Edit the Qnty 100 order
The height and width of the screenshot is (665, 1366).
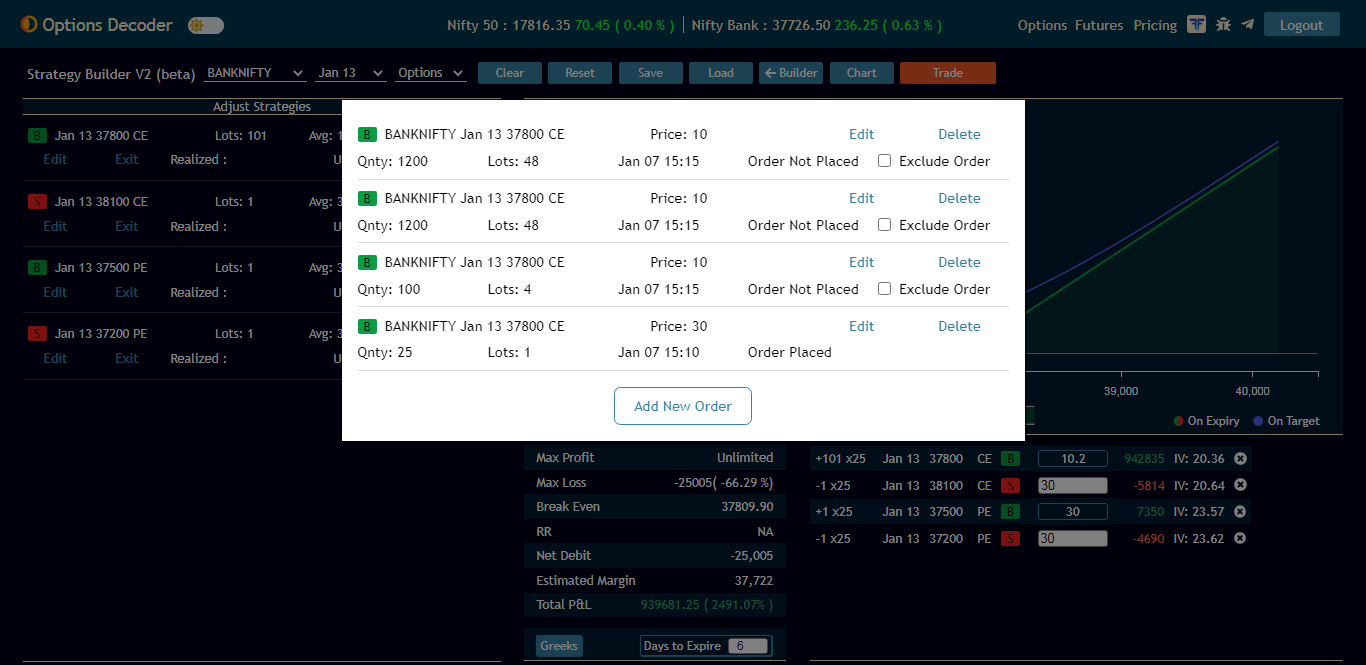pyautogui.click(x=862, y=262)
